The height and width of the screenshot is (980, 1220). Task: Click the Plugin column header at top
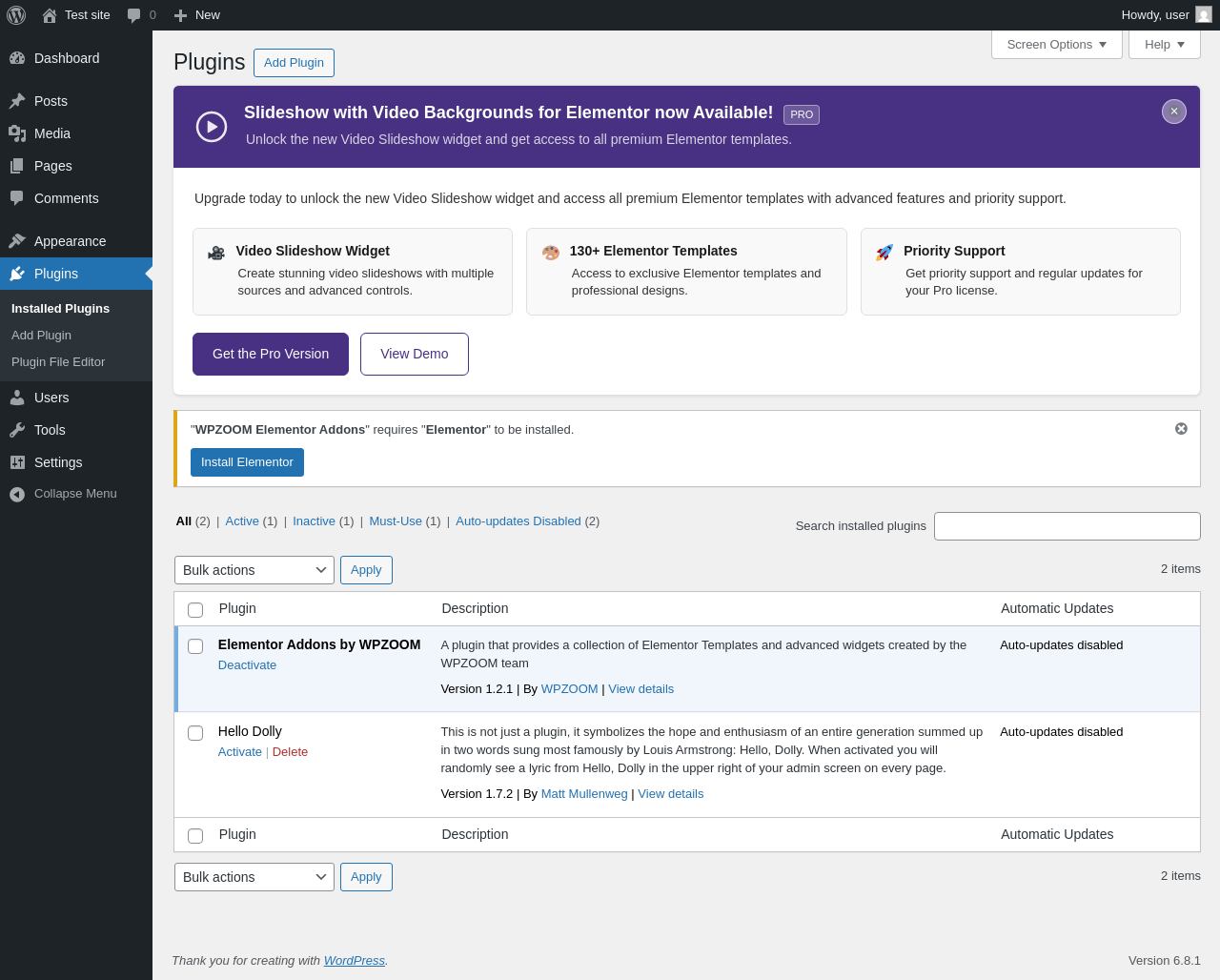point(237,608)
